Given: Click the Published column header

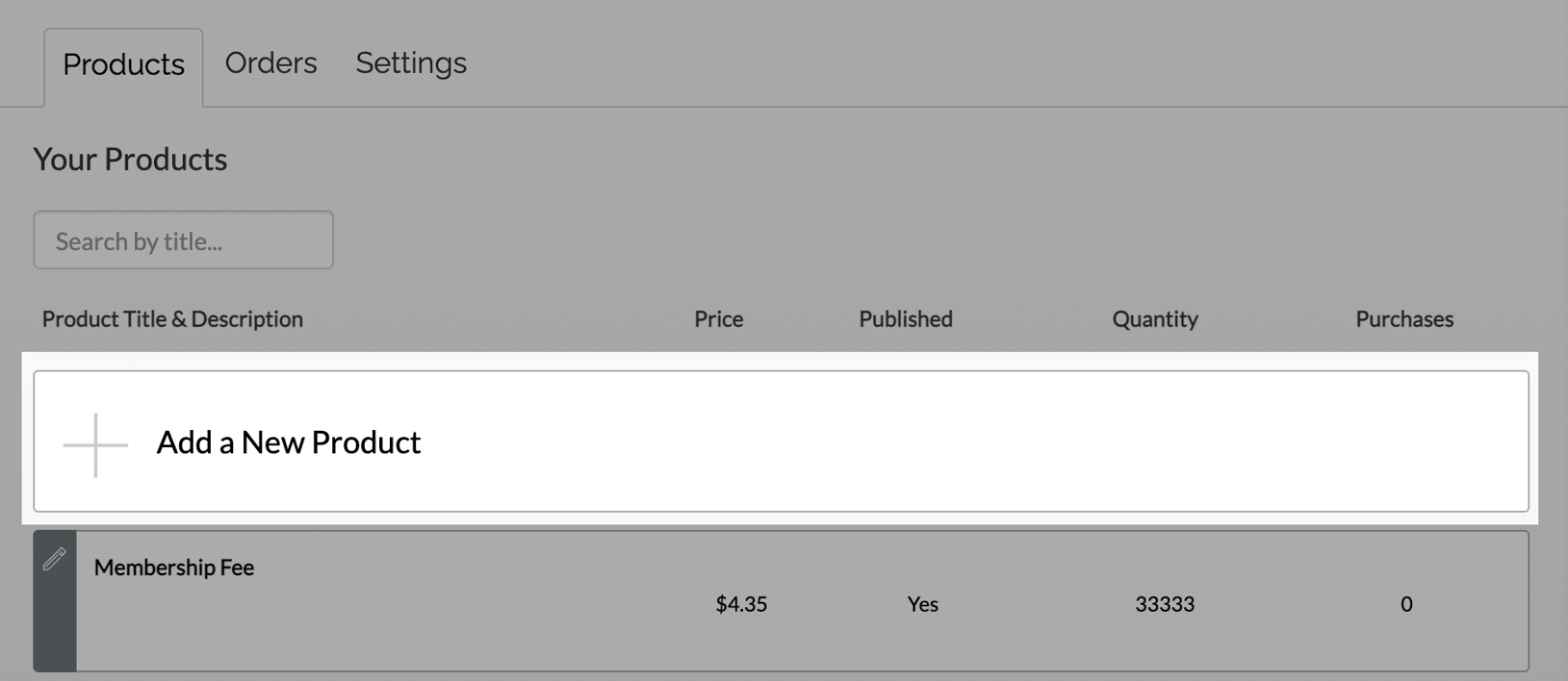Looking at the screenshot, I should pos(904,318).
